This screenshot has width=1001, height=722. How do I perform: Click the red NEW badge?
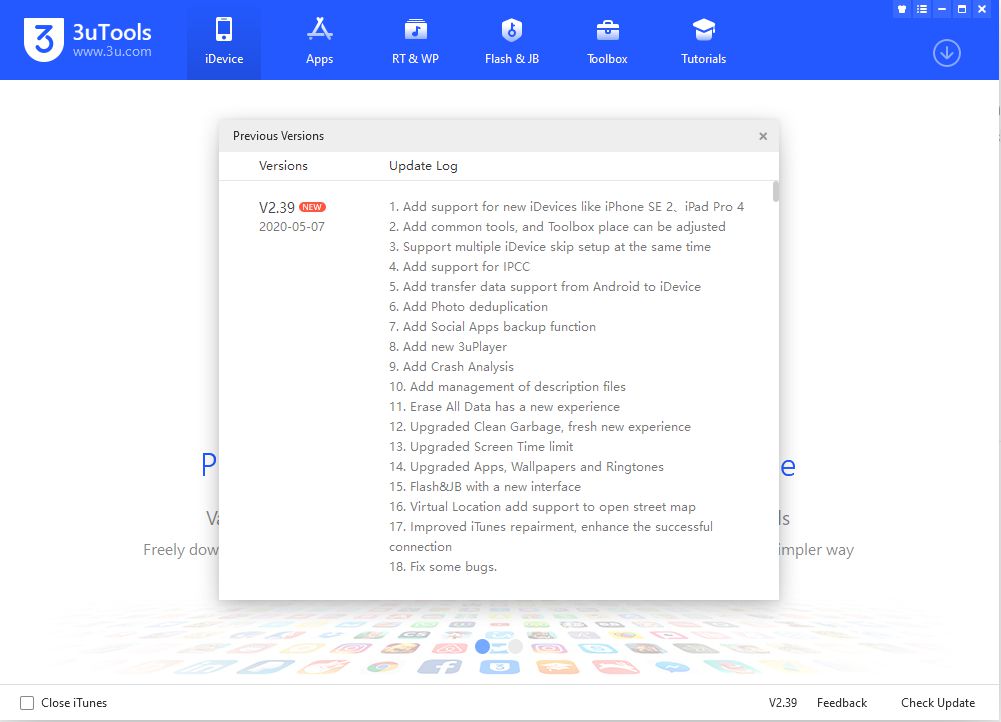312,207
